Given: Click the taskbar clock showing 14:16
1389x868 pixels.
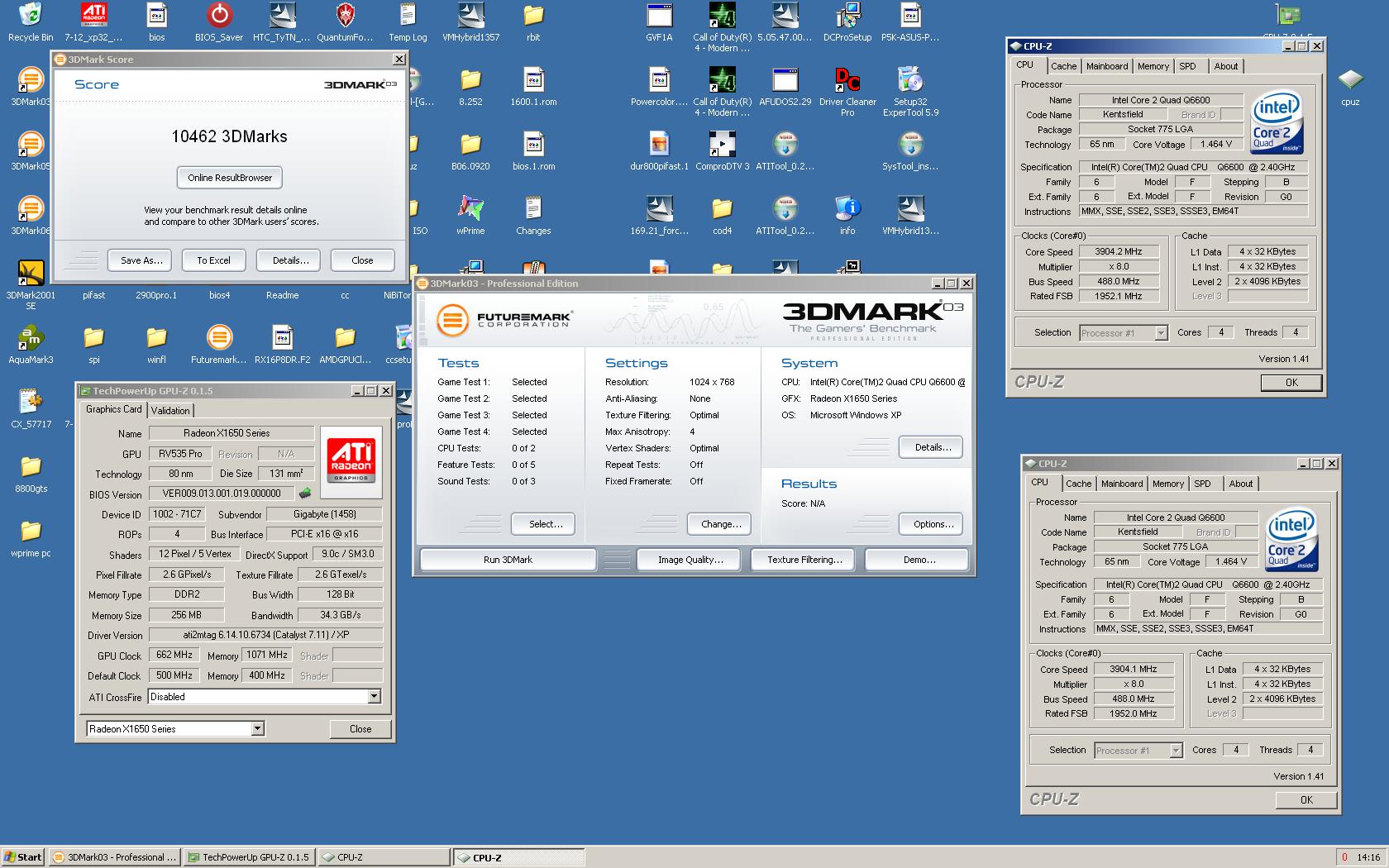Looking at the screenshot, I should pos(1368,857).
